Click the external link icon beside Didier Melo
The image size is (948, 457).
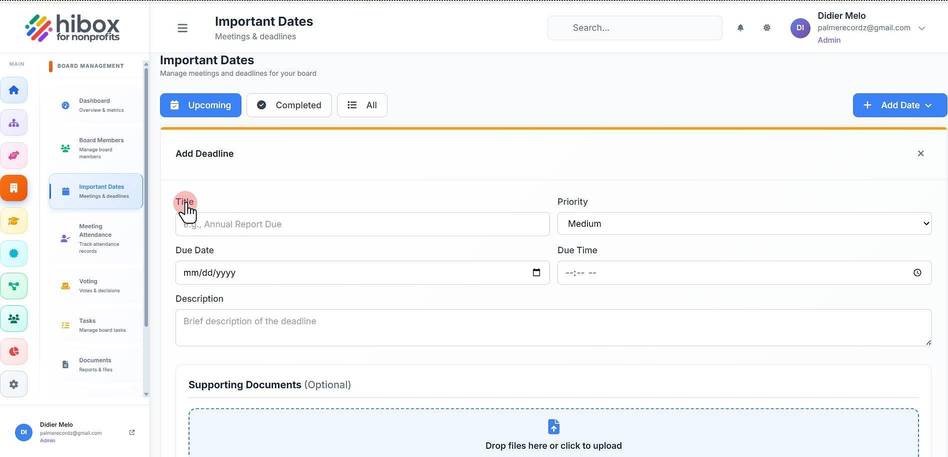(132, 432)
